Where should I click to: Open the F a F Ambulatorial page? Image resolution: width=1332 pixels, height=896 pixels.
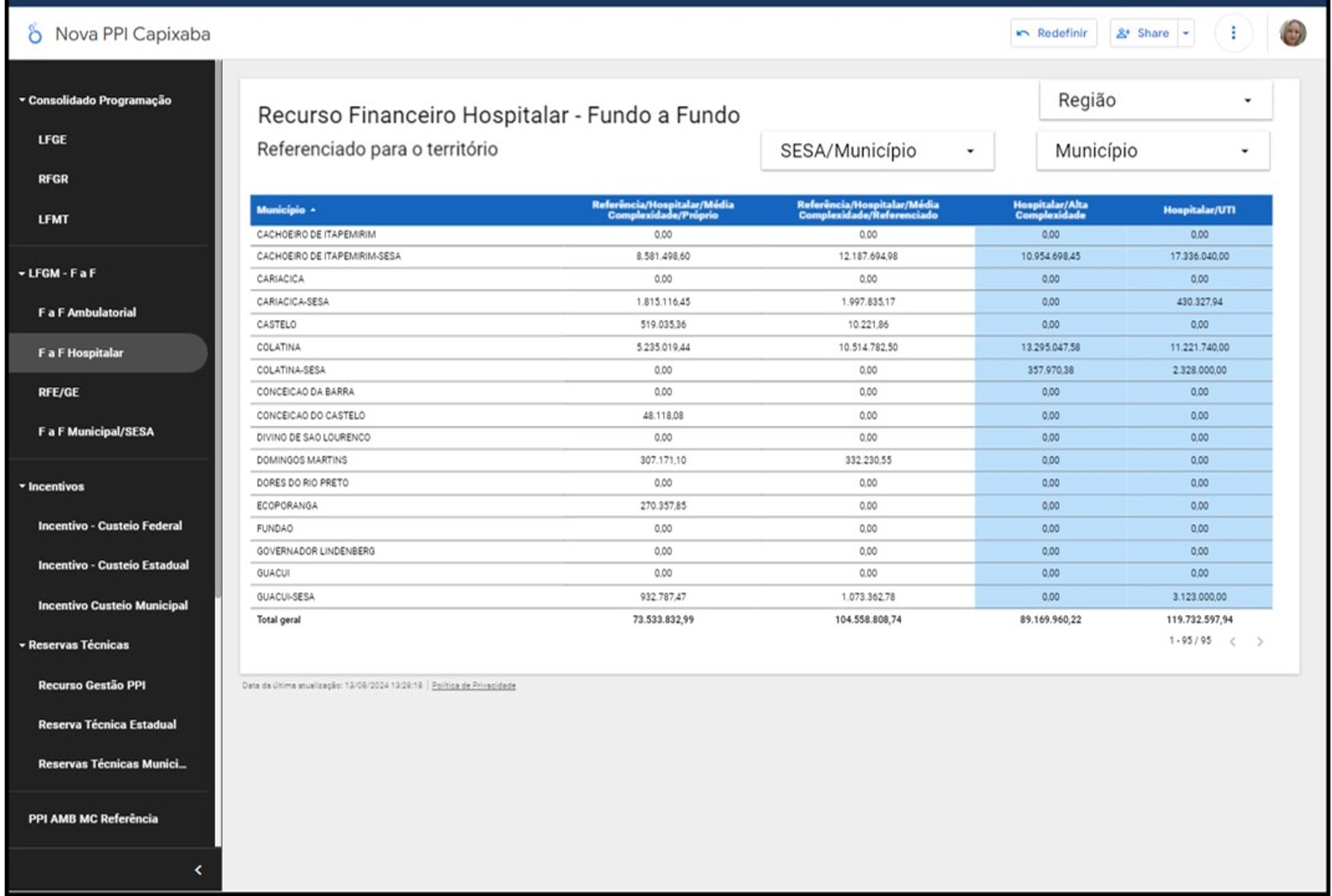click(x=87, y=313)
